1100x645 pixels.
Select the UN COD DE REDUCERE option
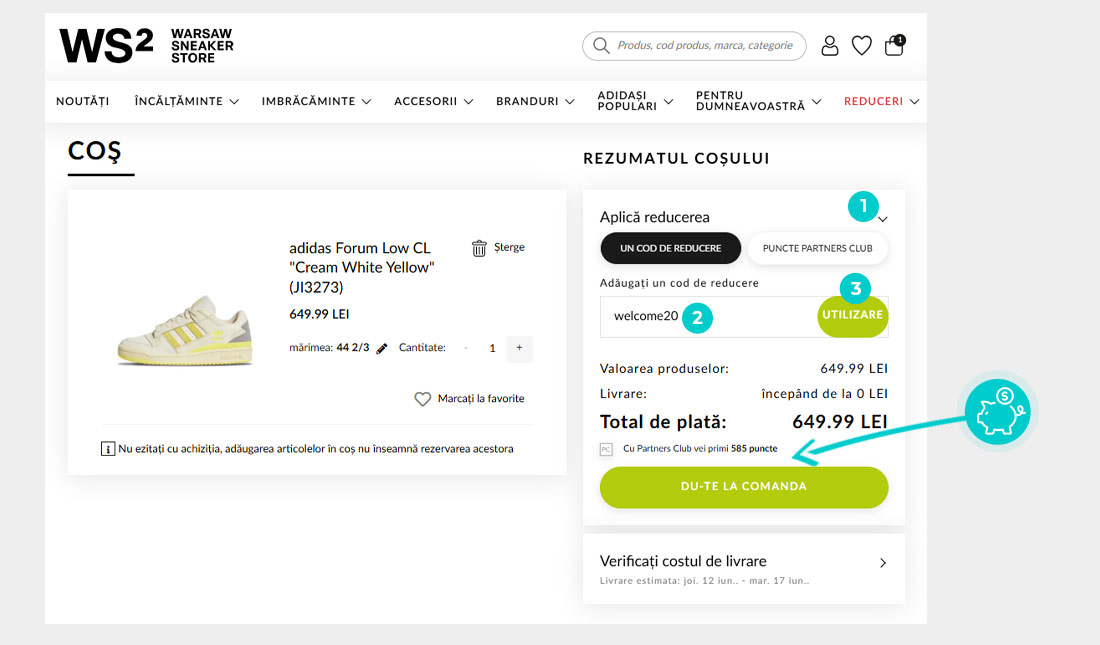670,248
